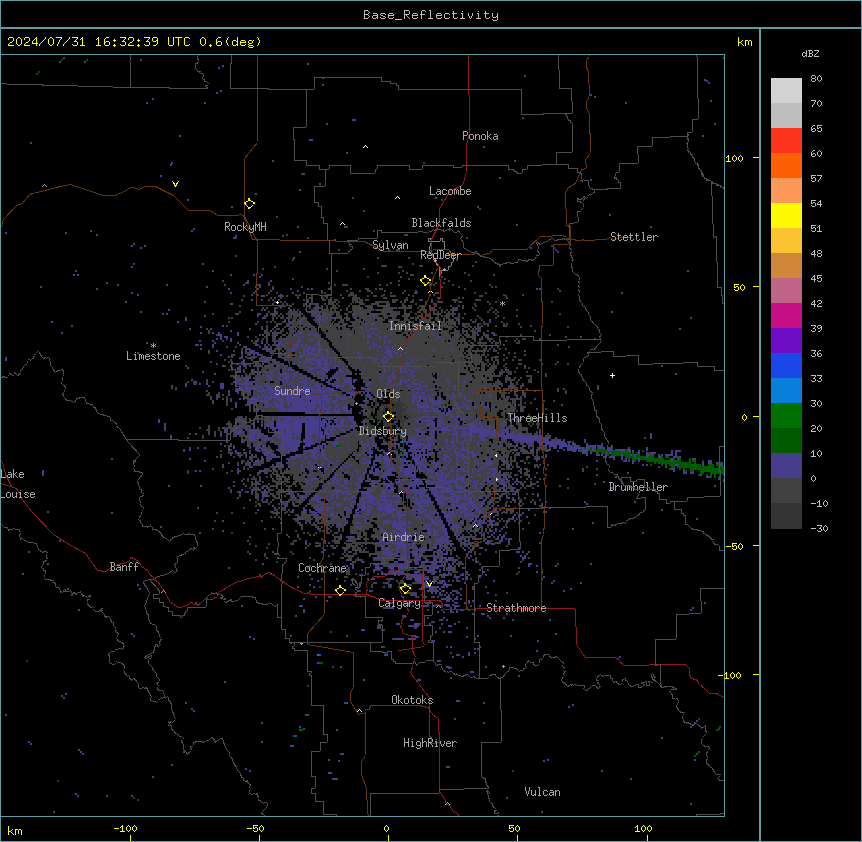
Task: Click the yellow 51-54 dBZ legend swatch
Action: pyautogui.click(x=786, y=215)
